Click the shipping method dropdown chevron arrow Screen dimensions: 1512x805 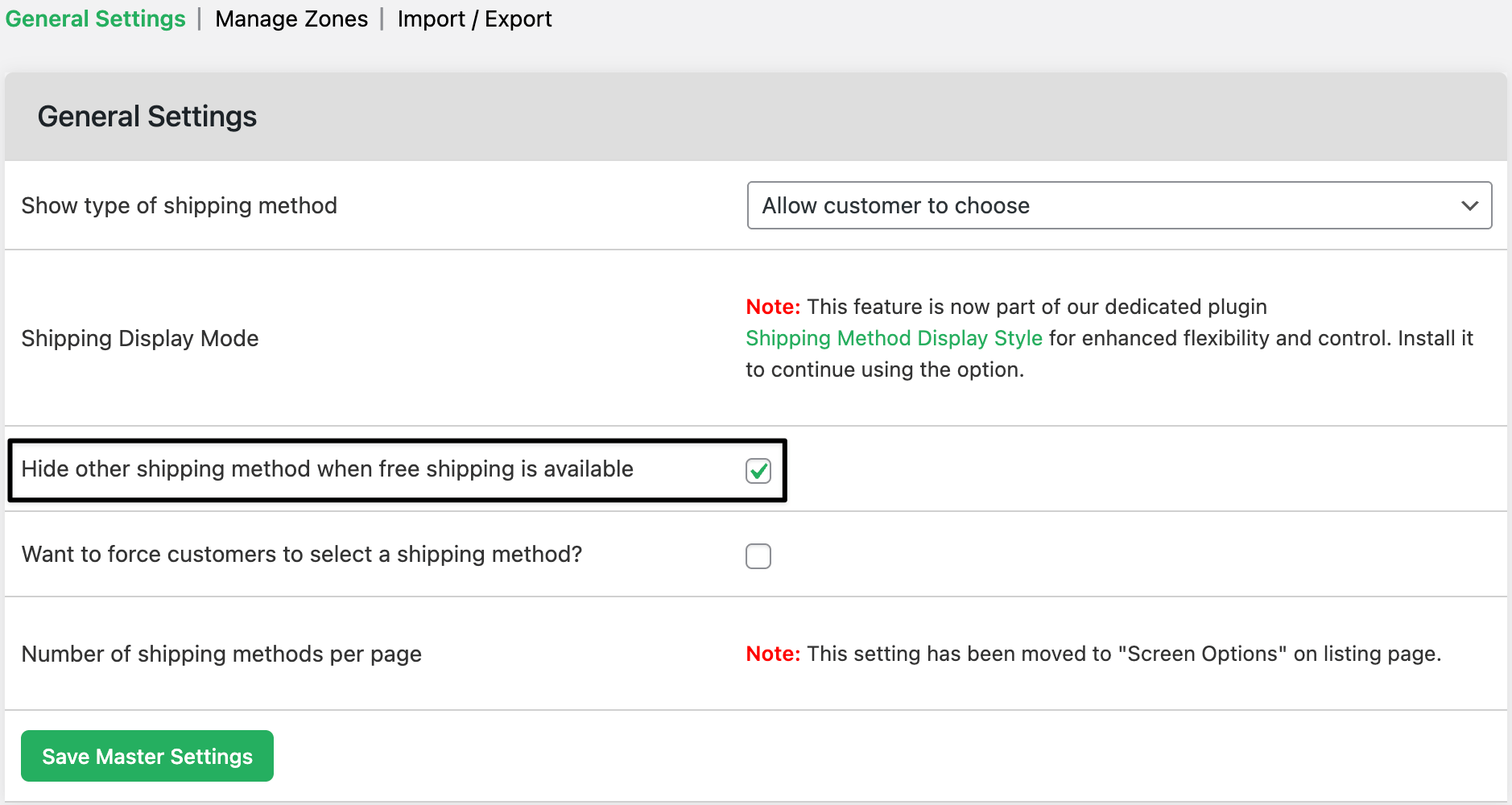click(x=1469, y=205)
